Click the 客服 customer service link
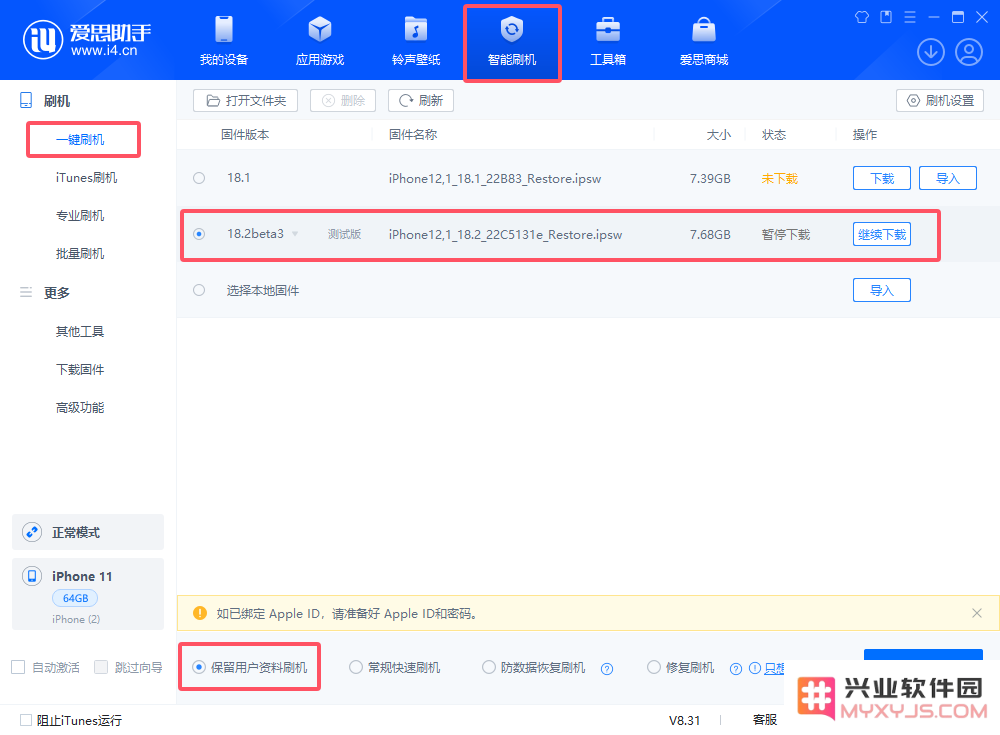This screenshot has height=735, width=1000. pyautogui.click(x=765, y=720)
